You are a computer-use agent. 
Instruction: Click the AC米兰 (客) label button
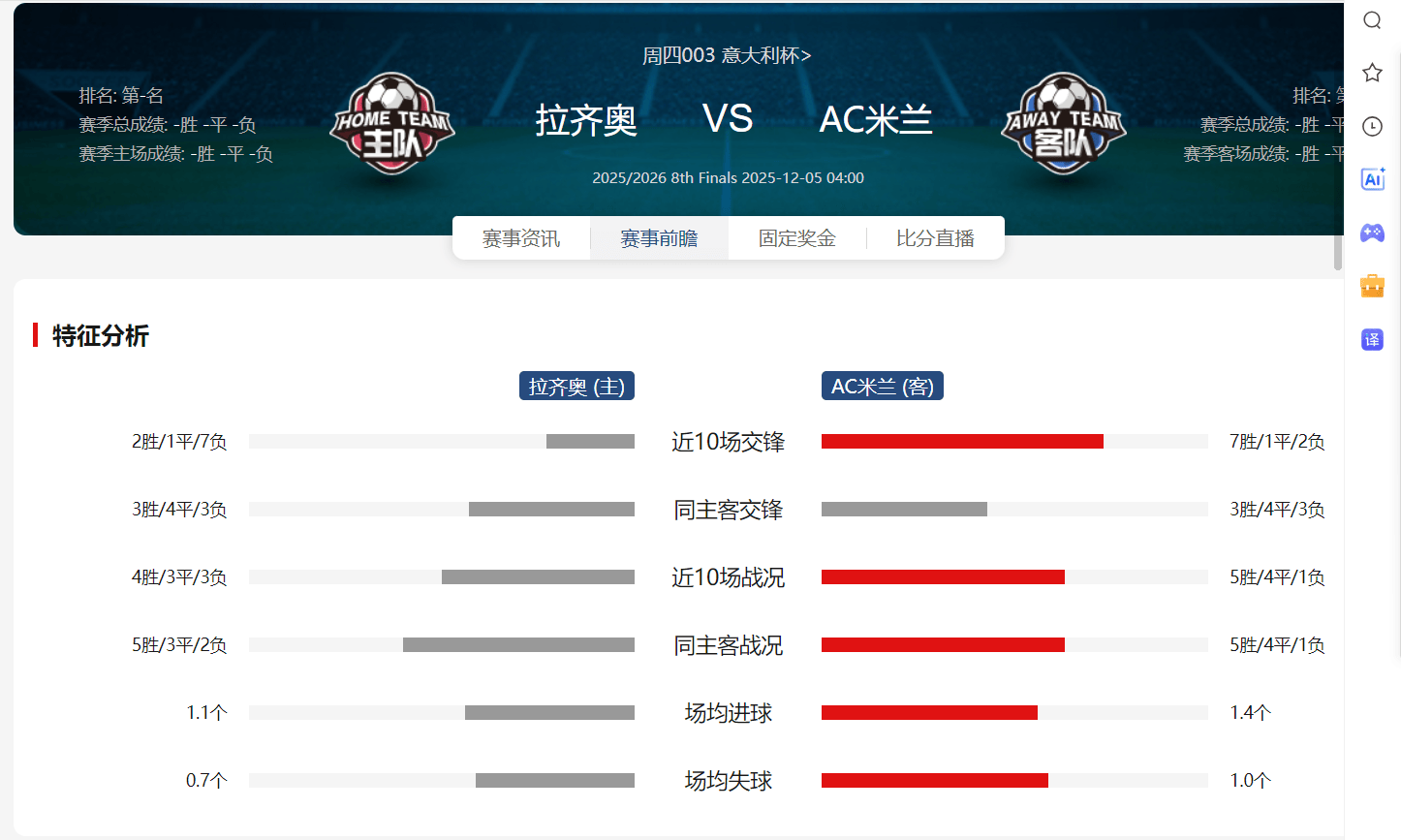click(x=882, y=387)
